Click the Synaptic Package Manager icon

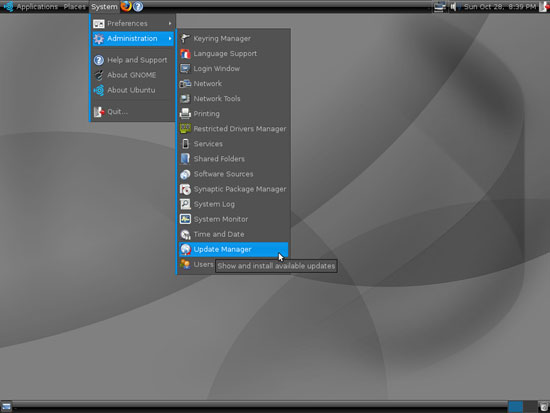point(185,189)
